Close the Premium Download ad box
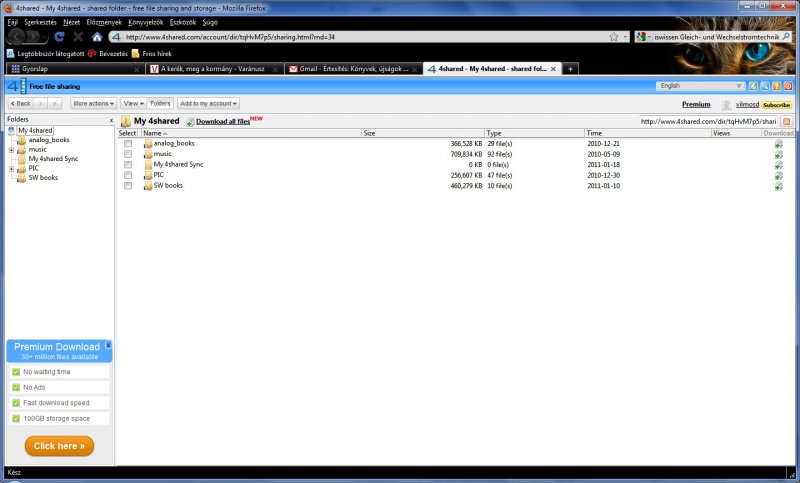 [108, 345]
